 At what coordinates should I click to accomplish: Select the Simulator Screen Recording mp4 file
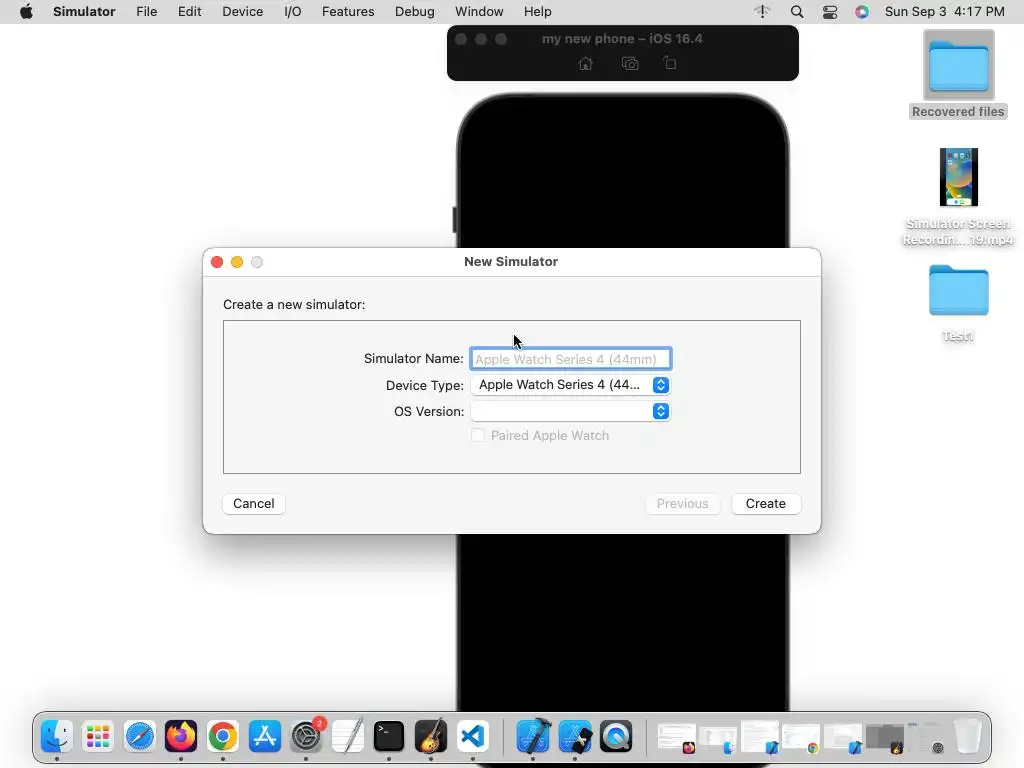[x=958, y=197]
